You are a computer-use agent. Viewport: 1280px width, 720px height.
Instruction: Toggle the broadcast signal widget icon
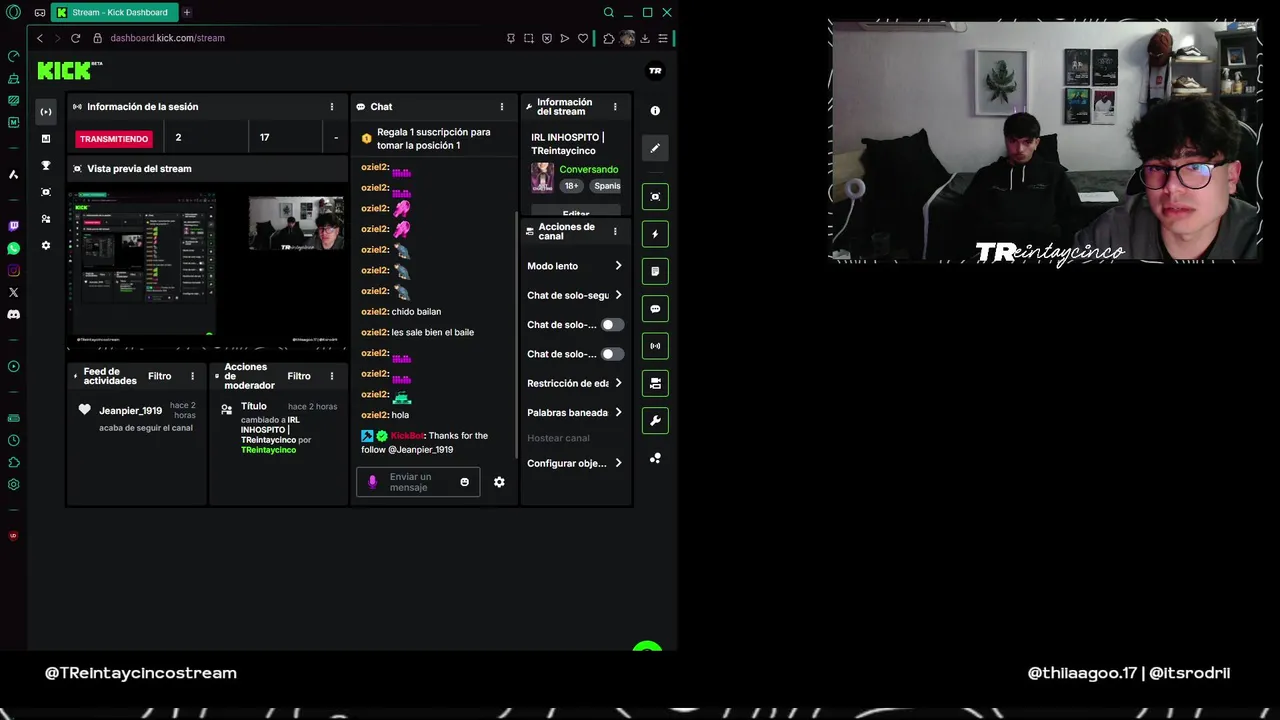pos(655,346)
